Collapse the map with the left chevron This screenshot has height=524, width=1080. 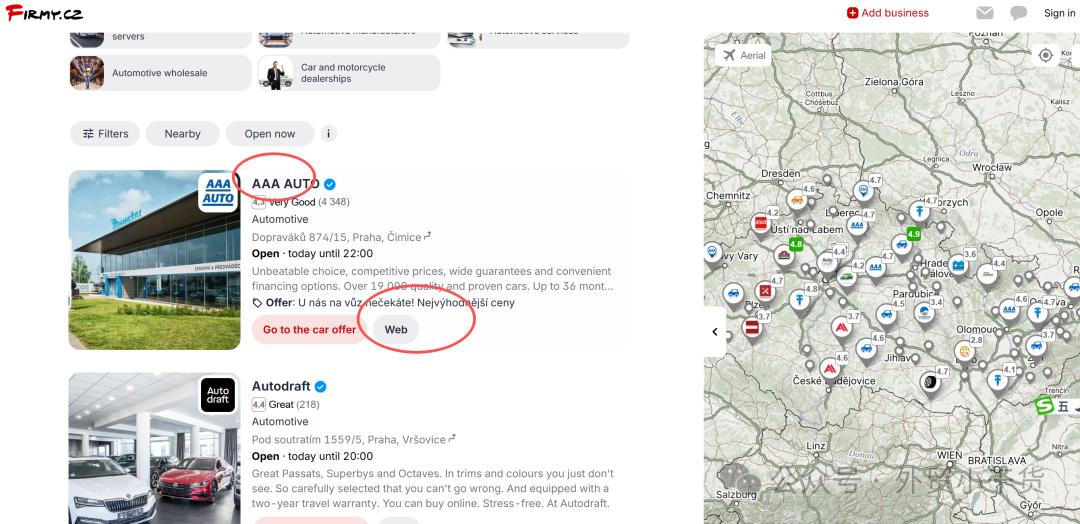715,331
